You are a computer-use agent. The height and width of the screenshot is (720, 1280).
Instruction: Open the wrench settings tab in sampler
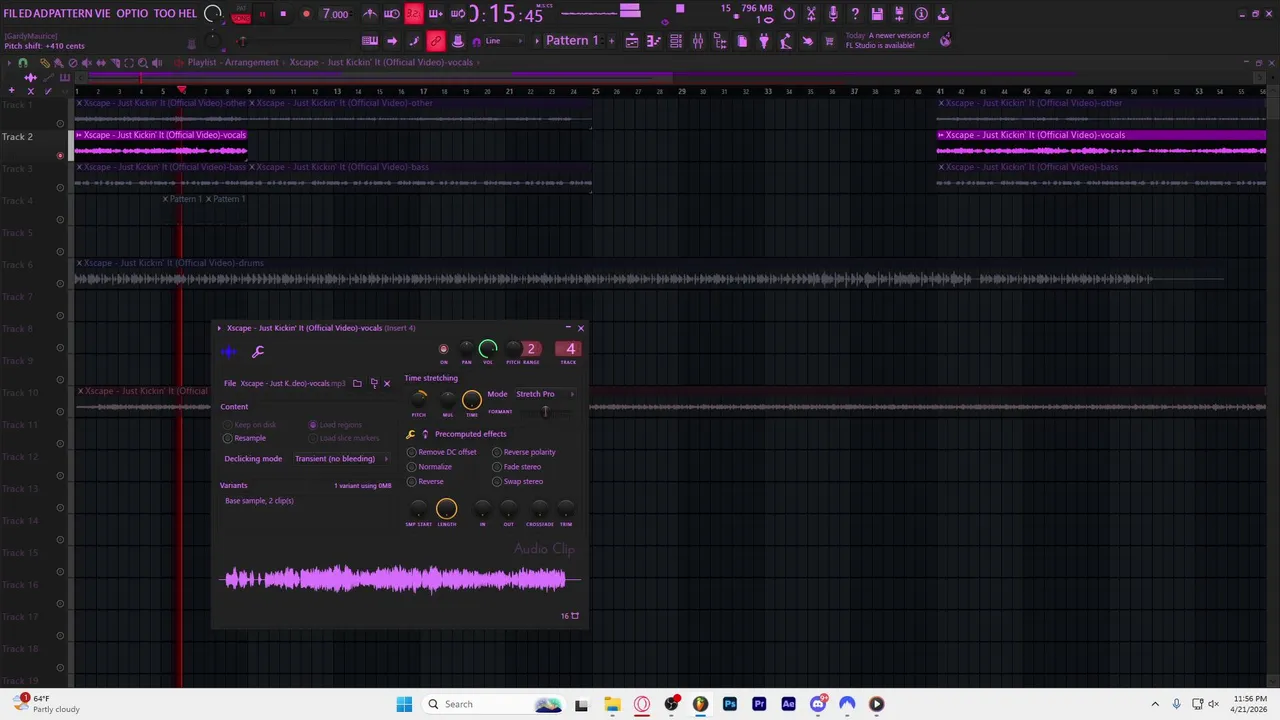pos(258,351)
